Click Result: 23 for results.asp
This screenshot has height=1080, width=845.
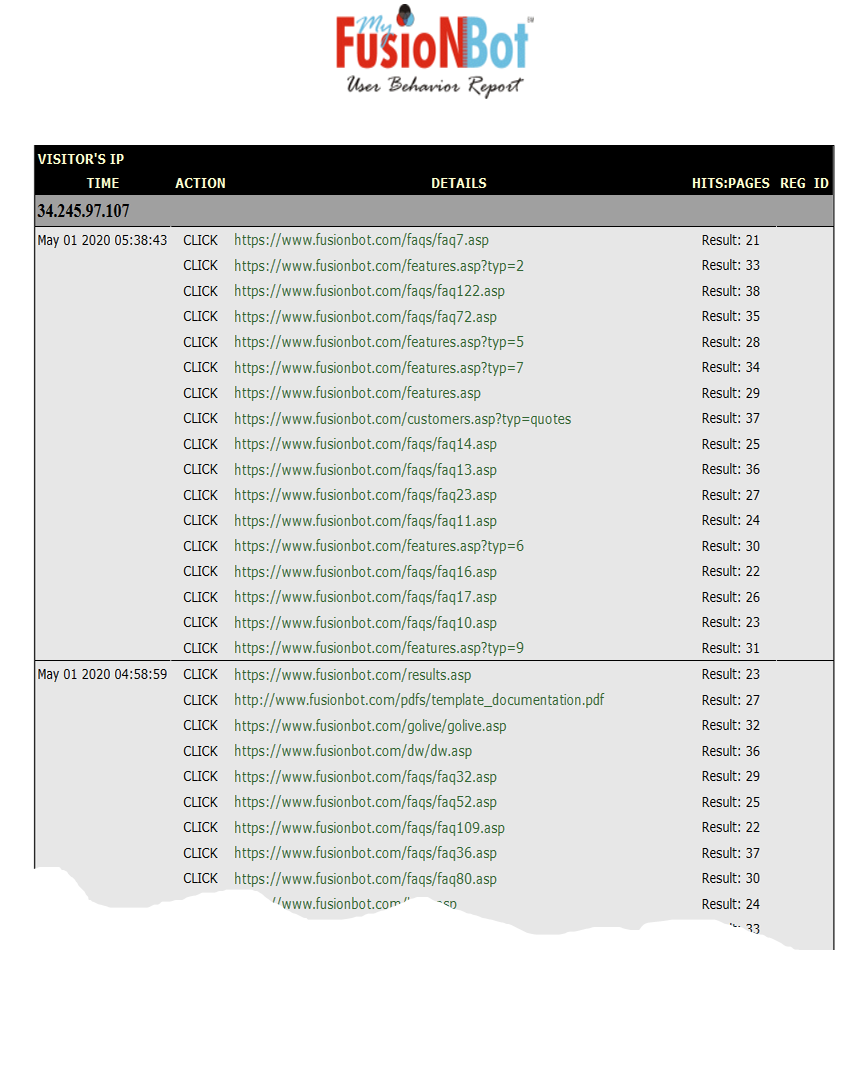731,674
